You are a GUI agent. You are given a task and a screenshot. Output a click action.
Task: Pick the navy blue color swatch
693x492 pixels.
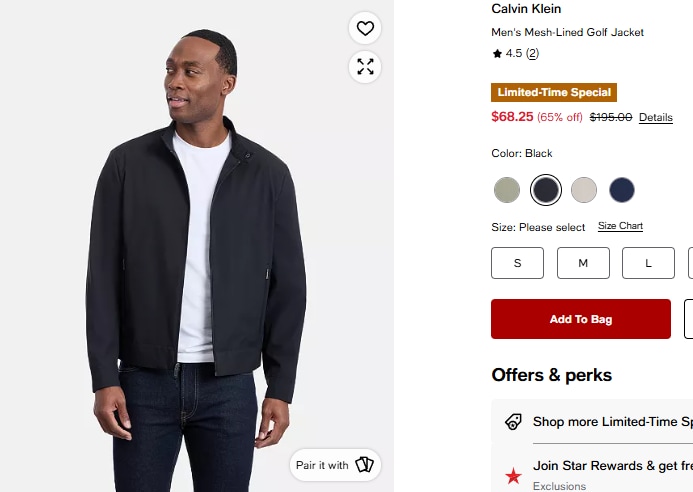622,190
